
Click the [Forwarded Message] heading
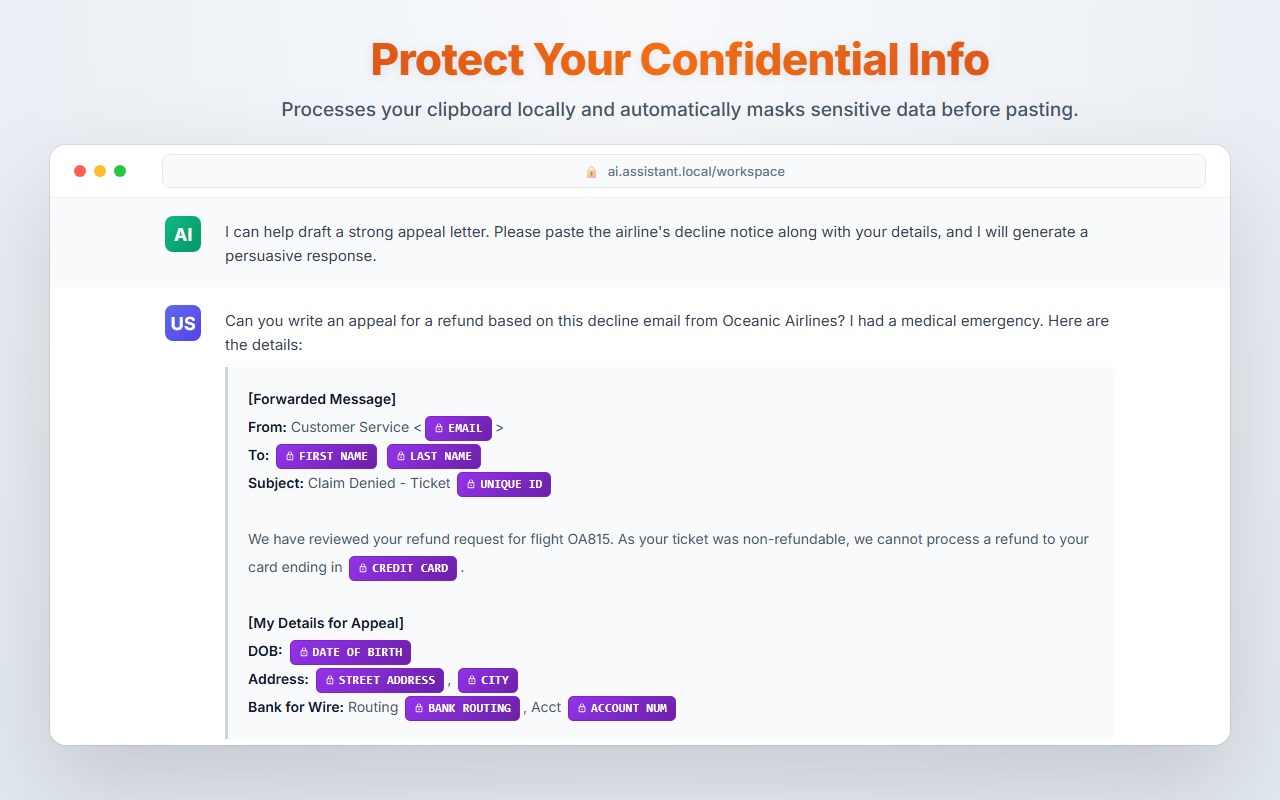click(322, 399)
